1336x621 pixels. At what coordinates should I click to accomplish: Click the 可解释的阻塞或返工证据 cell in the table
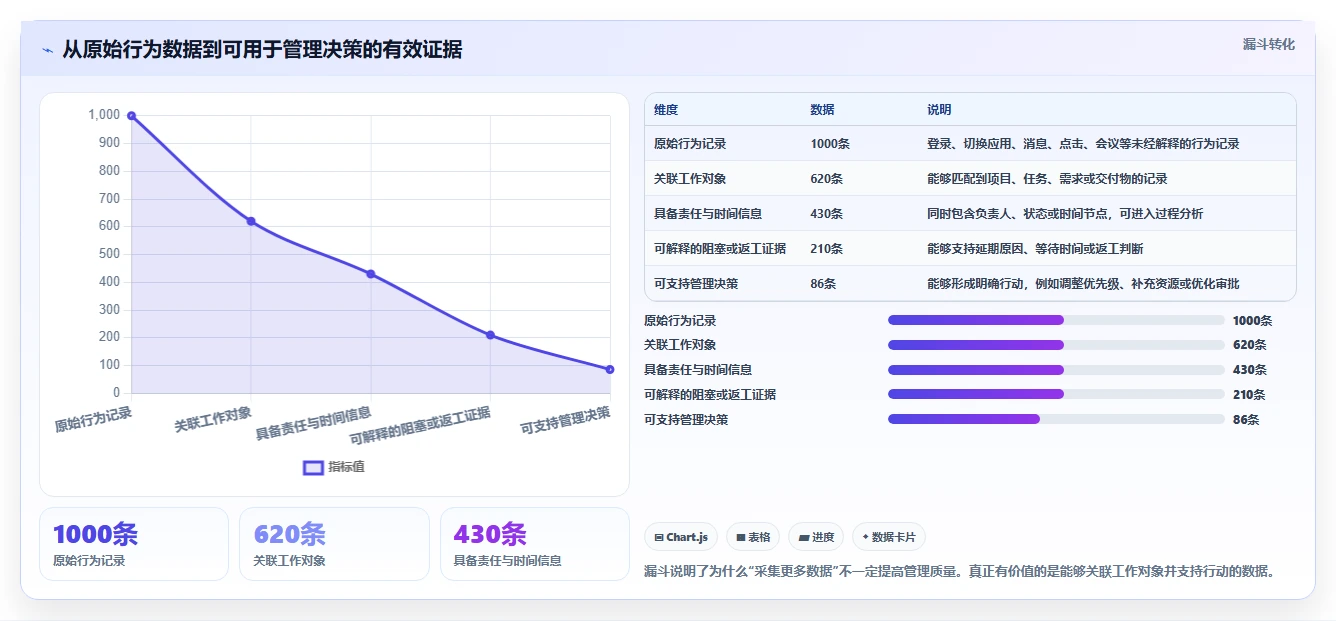point(720,249)
